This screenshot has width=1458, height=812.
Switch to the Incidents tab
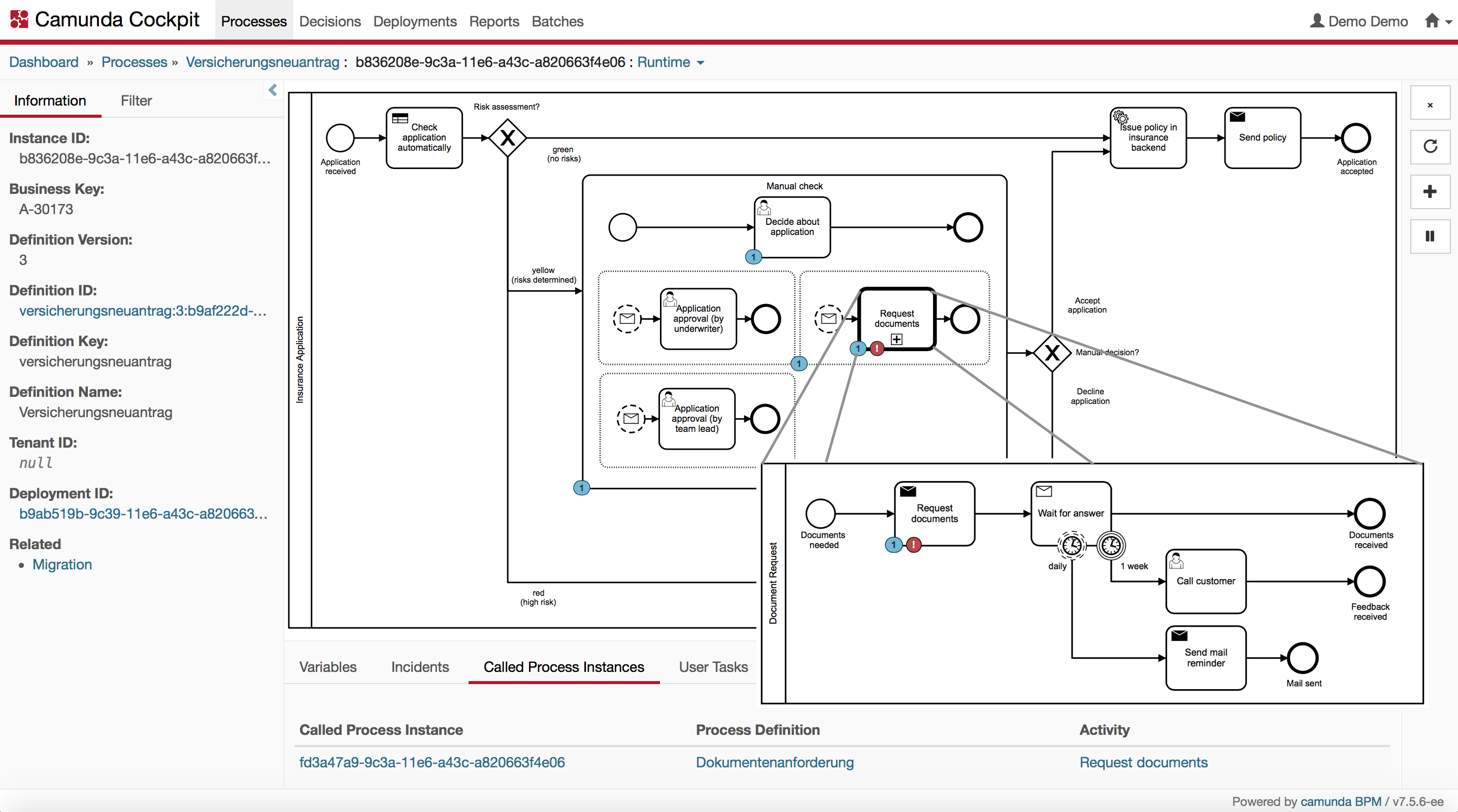[419, 667]
